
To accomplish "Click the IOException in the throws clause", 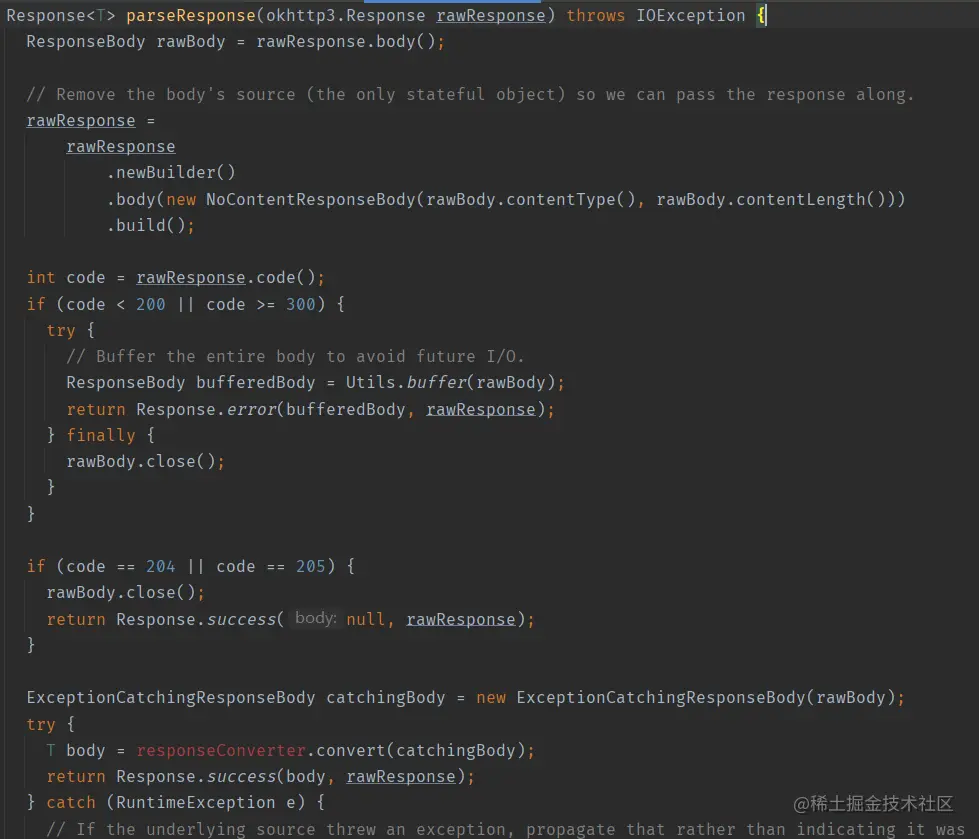I will pos(691,16).
